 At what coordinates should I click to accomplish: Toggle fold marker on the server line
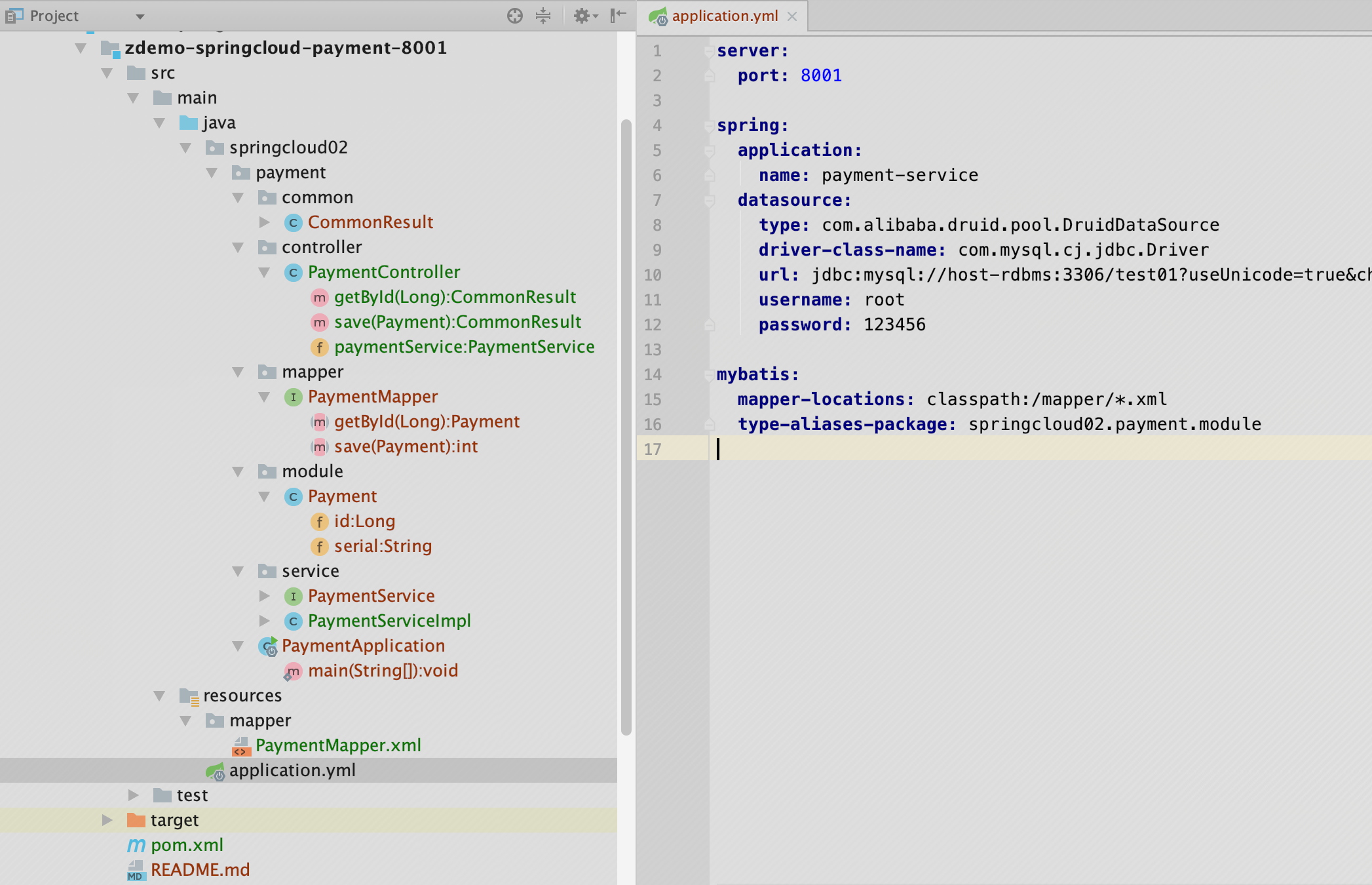[x=708, y=51]
